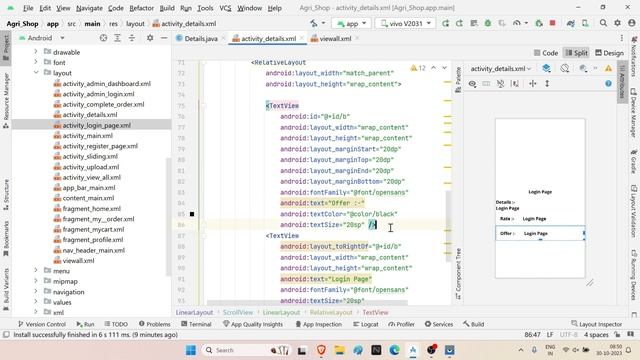Click the Debug app bug icon

coord(487,24)
